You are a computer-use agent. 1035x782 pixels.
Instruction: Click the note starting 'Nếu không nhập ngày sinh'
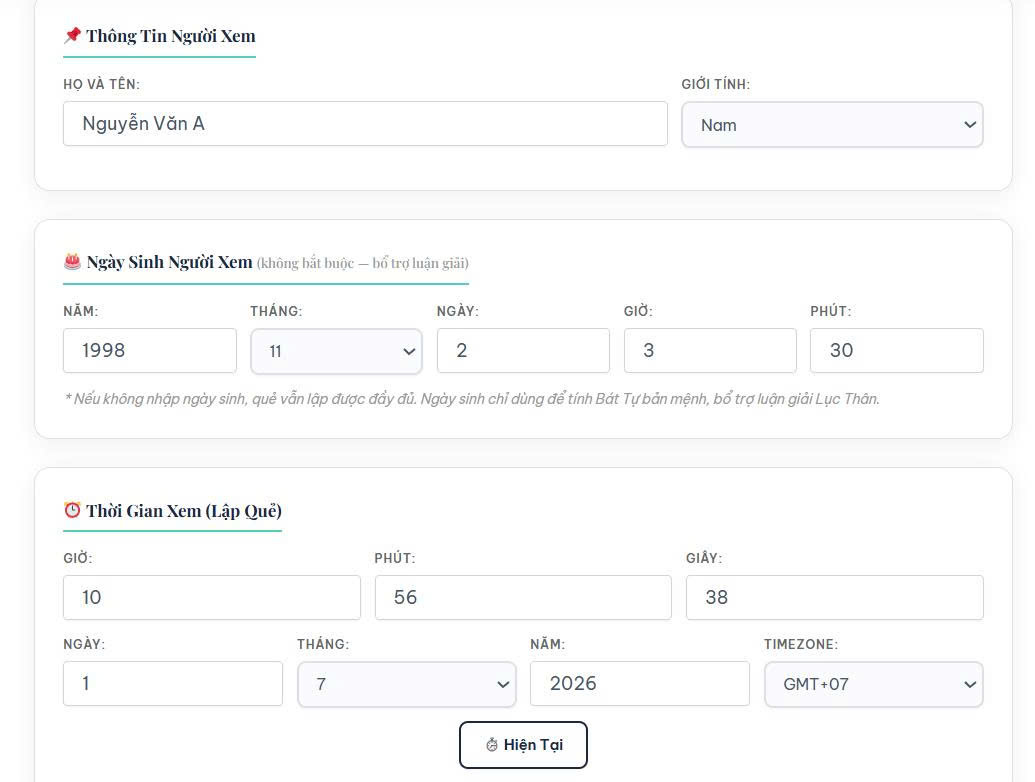(x=472, y=399)
